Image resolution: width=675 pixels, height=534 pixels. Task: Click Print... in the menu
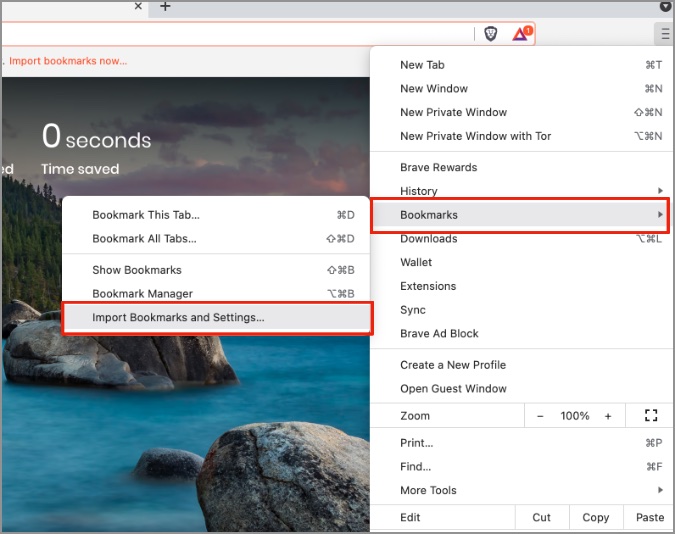522,443
